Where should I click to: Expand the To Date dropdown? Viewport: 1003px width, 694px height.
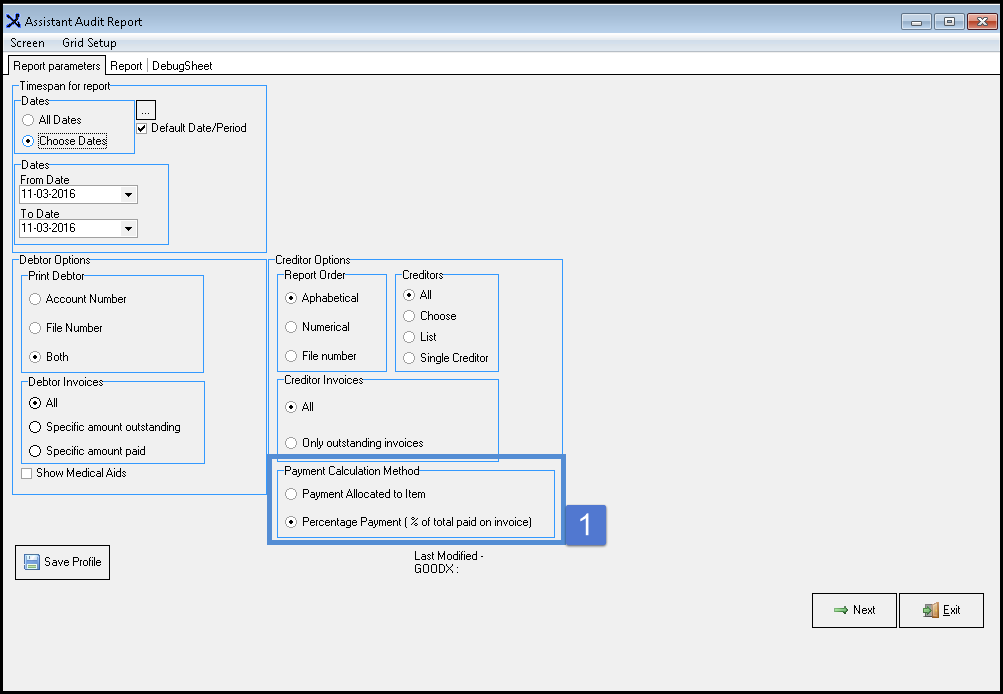click(128, 229)
